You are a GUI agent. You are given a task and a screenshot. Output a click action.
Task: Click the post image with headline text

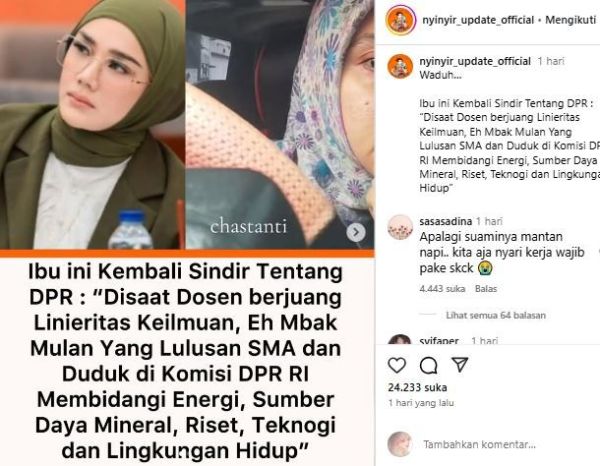point(187,233)
